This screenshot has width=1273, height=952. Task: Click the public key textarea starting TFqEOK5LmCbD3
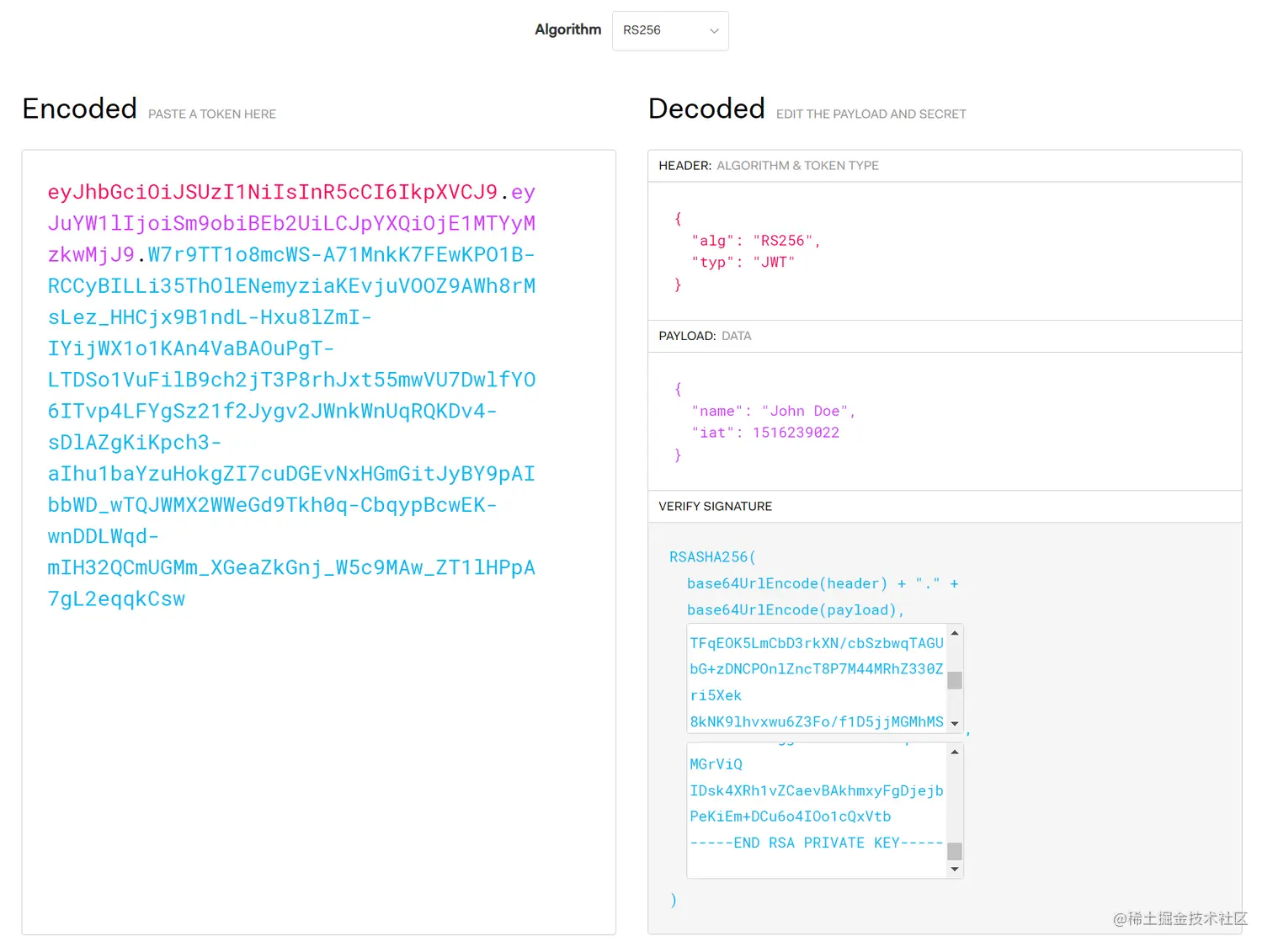coord(817,678)
